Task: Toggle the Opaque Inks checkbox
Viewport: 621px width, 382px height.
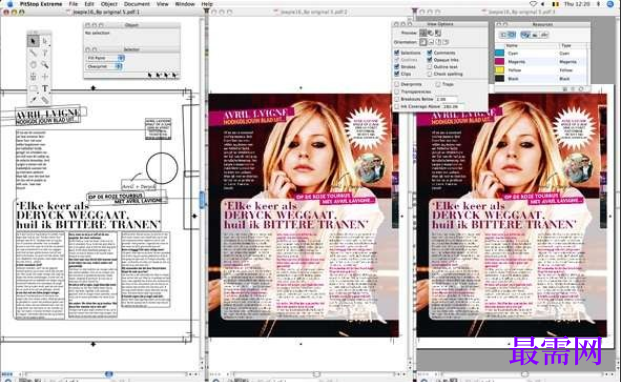Action: (x=429, y=60)
